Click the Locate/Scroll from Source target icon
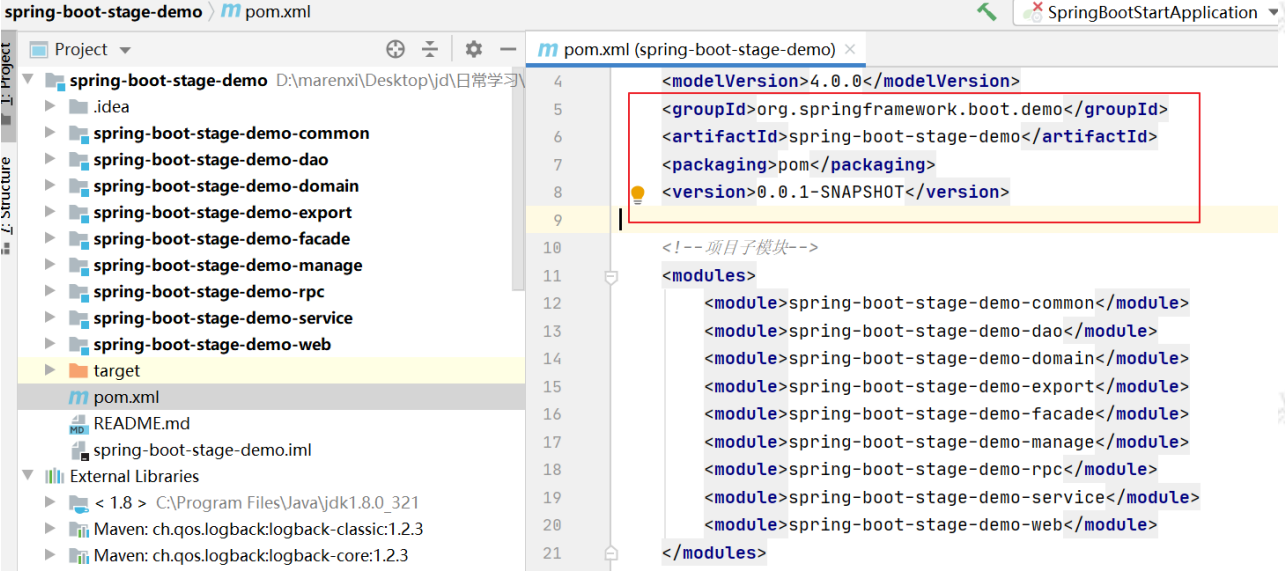 (395, 49)
